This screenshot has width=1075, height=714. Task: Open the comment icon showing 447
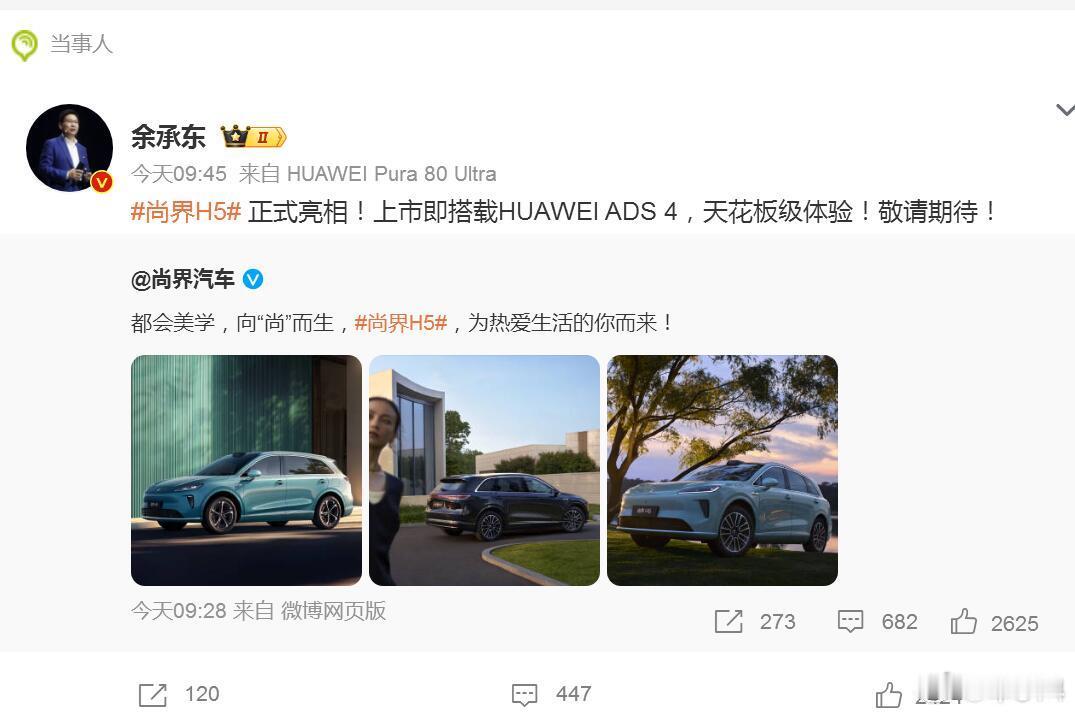pos(524,694)
